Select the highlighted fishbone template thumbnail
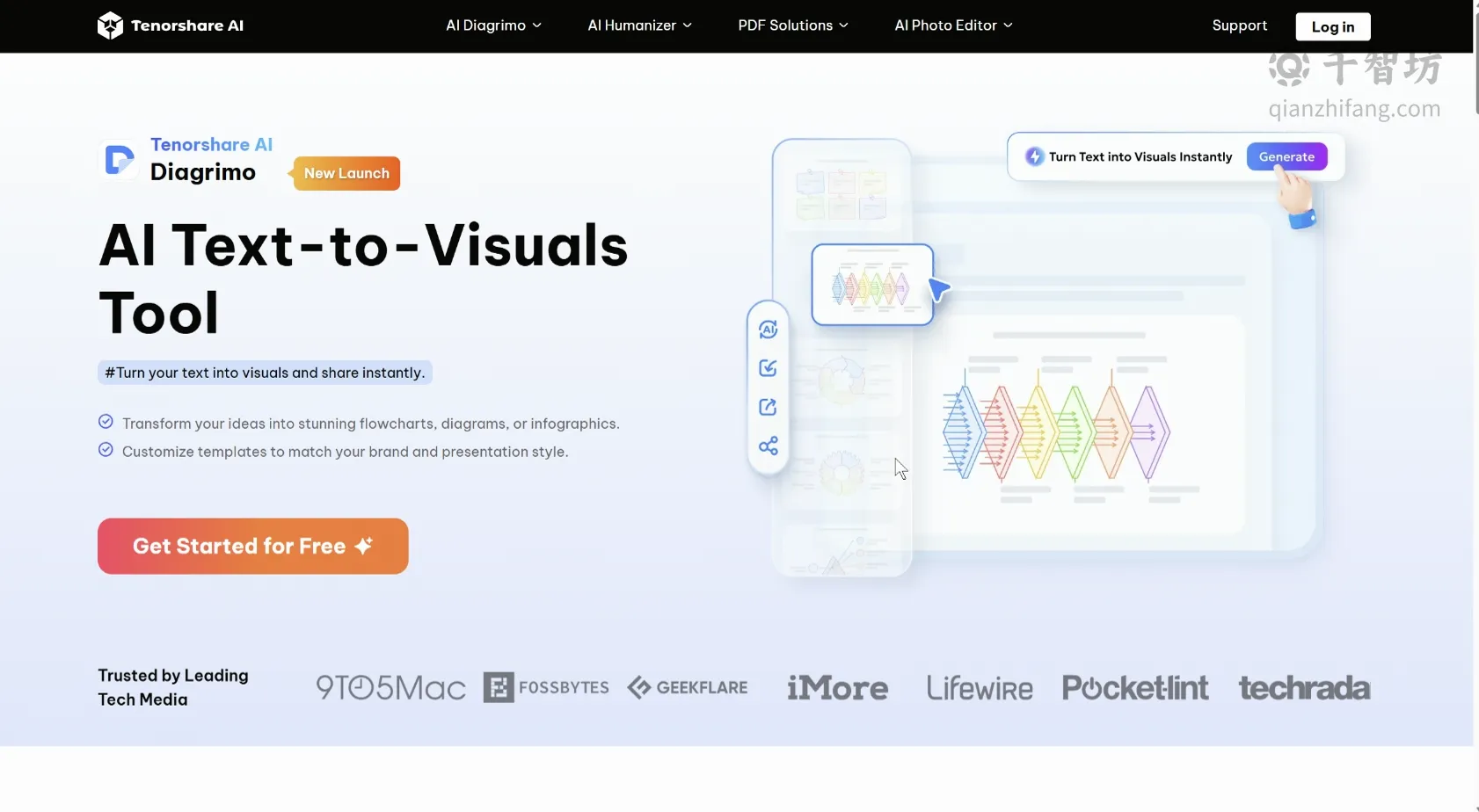Screen dimensions: 1479x812 tap(872, 285)
